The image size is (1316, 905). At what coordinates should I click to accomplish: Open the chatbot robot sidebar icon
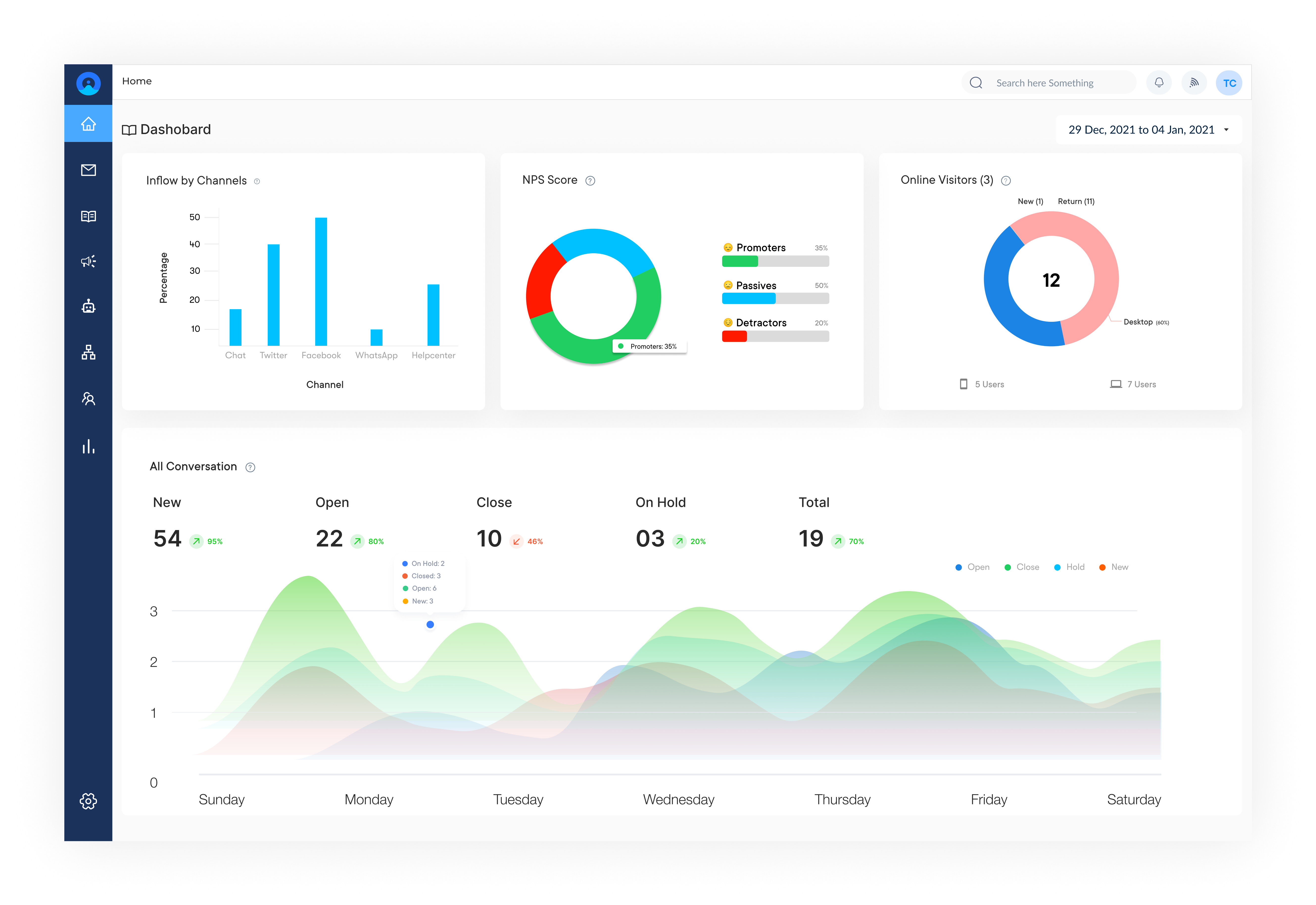pyautogui.click(x=89, y=306)
